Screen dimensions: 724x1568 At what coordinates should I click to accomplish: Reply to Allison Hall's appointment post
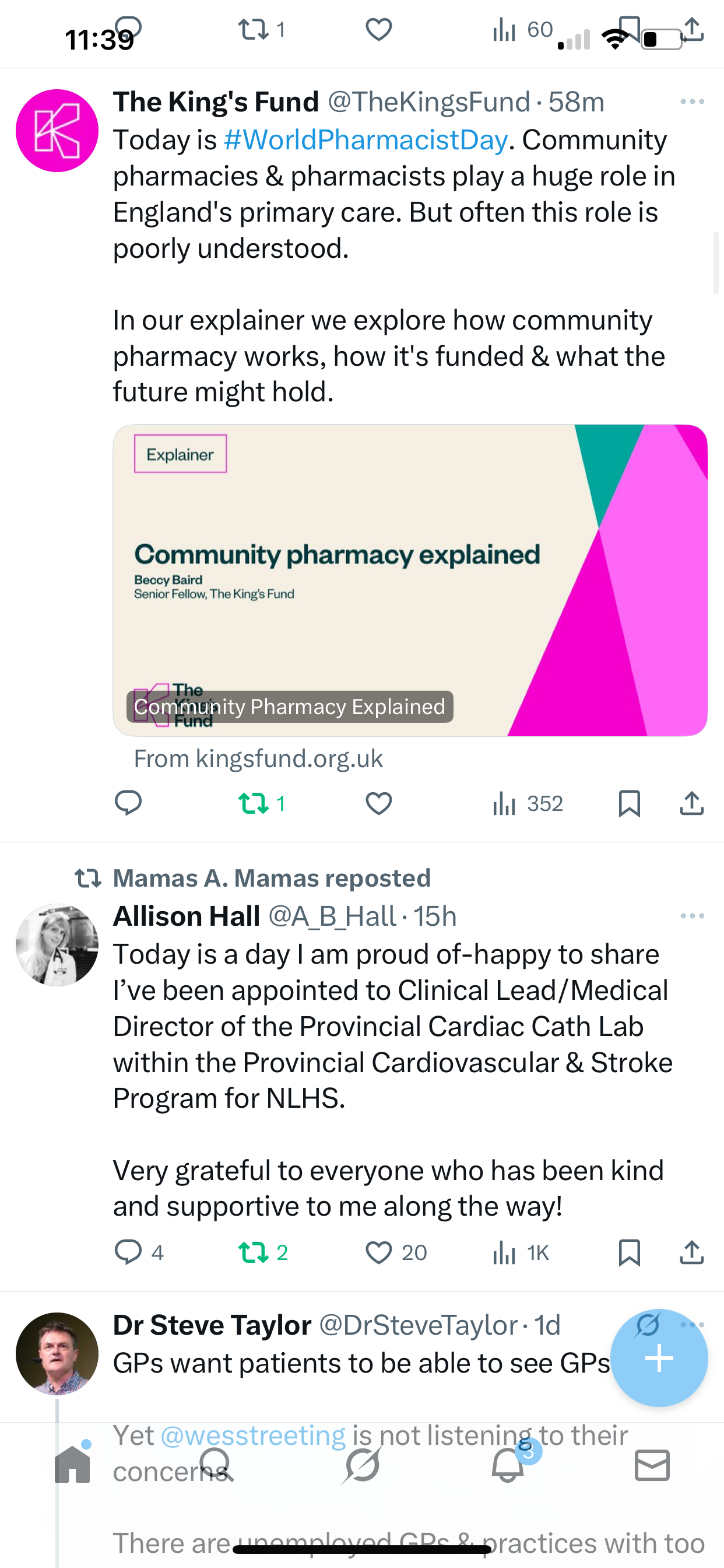click(128, 1252)
